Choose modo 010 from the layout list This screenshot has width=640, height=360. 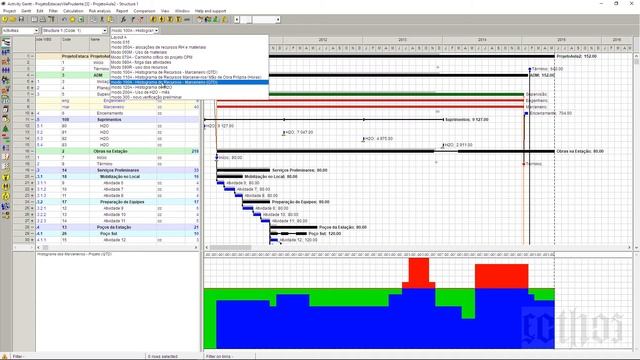(x=189, y=42)
